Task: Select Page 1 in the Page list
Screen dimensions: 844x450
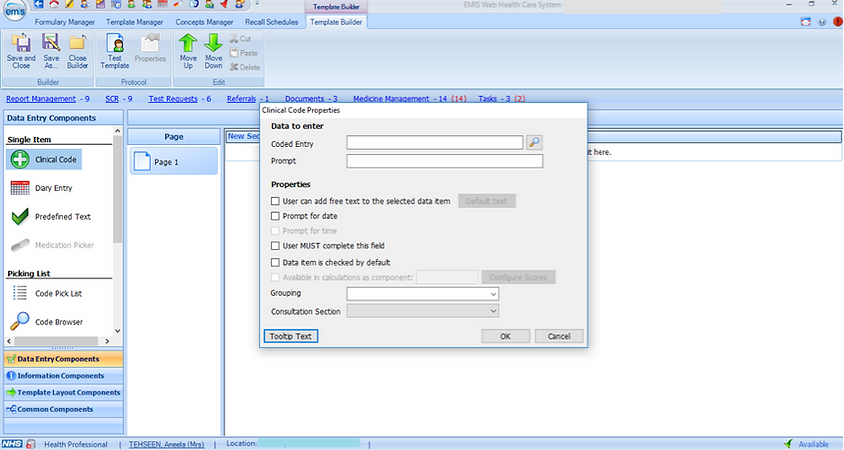Action: [173, 161]
